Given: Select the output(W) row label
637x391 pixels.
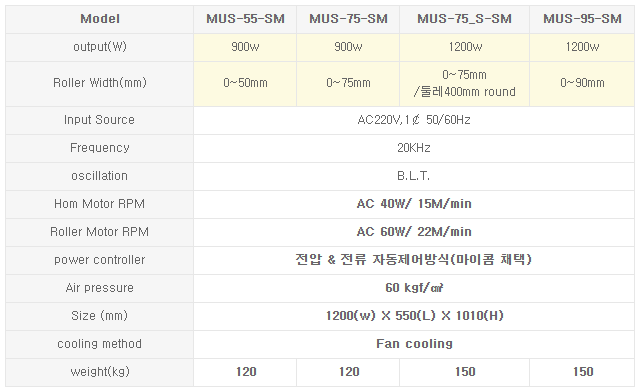Looking at the screenshot, I should pos(100,47).
